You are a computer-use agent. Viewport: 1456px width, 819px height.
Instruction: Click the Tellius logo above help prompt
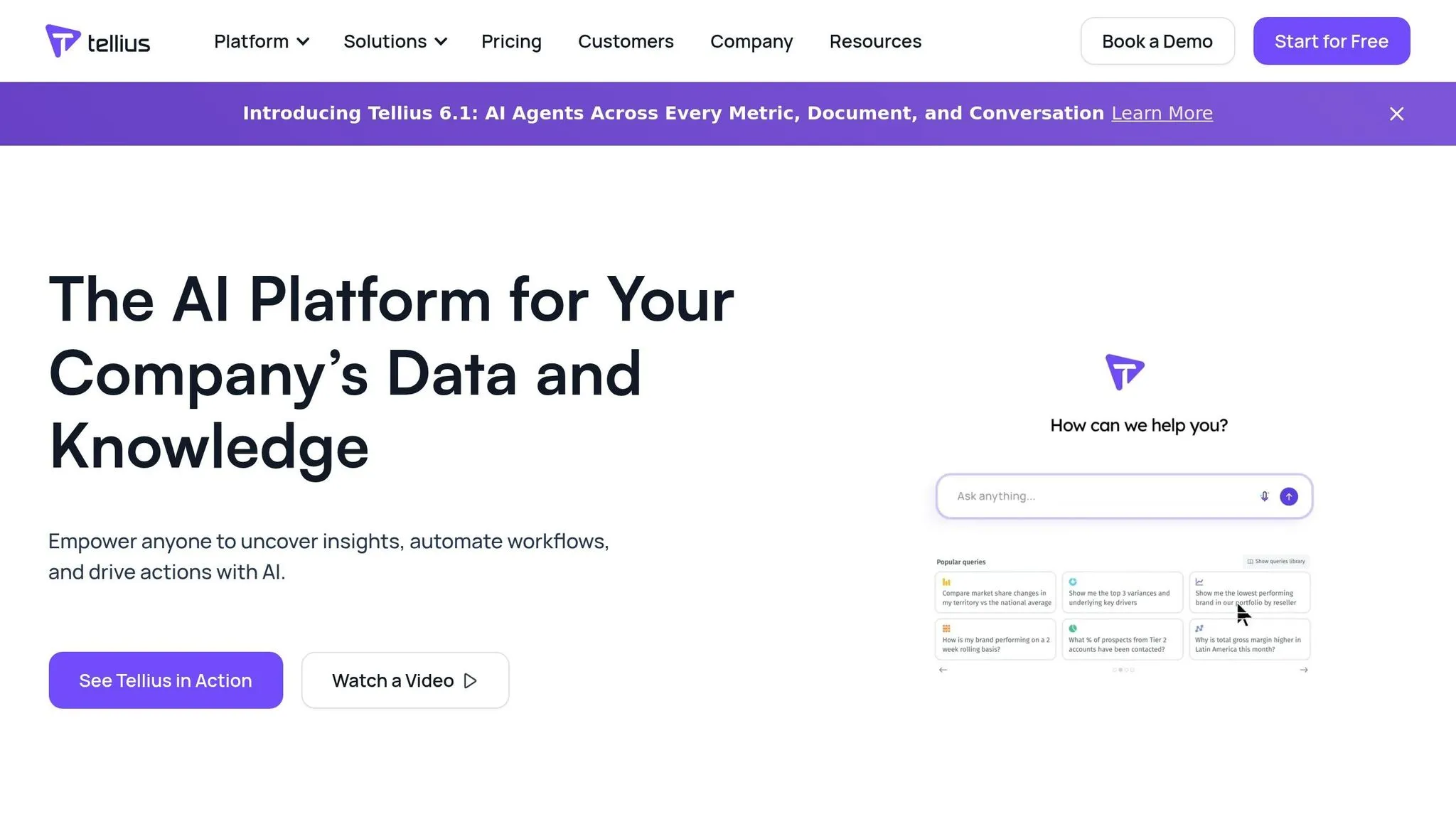(1125, 372)
